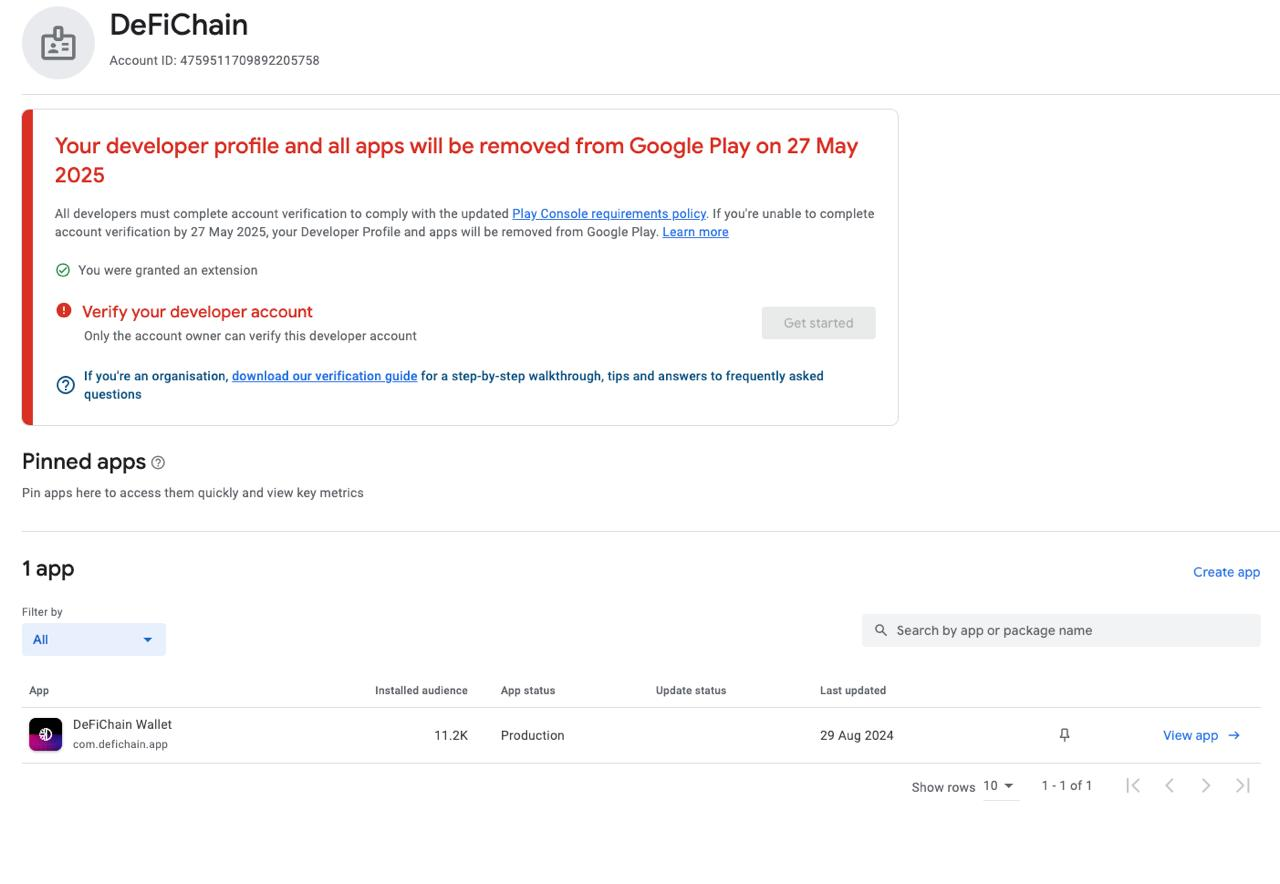Click the developer account badge icon

(58, 43)
